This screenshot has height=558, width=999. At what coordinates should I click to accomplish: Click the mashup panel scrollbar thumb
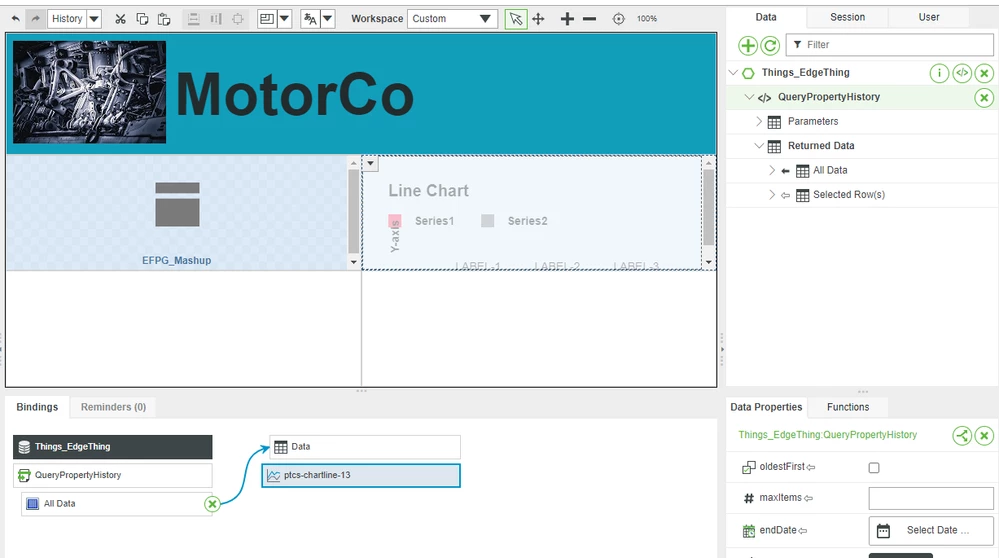click(x=354, y=212)
